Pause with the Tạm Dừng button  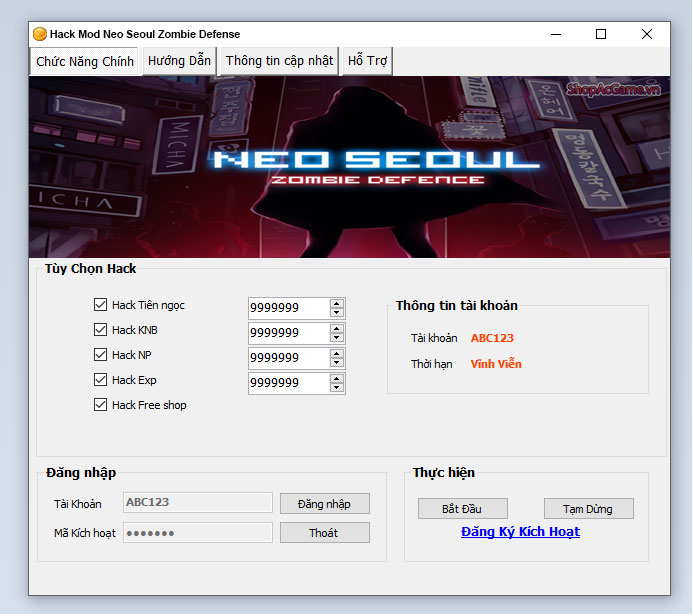coord(589,509)
